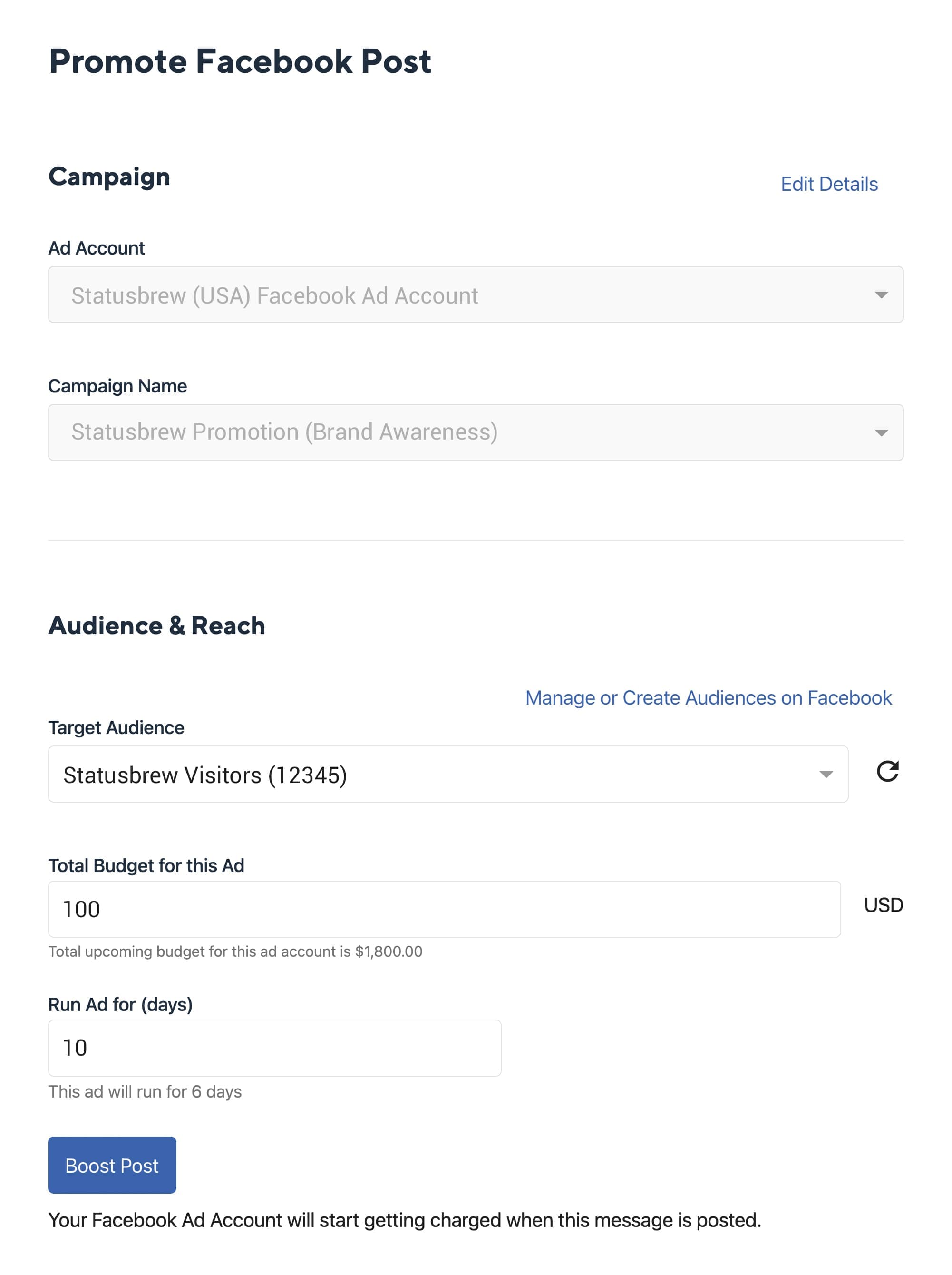This screenshot has width=952, height=1275.
Task: Click the Run Ad for (days) label
Action: [120, 1004]
